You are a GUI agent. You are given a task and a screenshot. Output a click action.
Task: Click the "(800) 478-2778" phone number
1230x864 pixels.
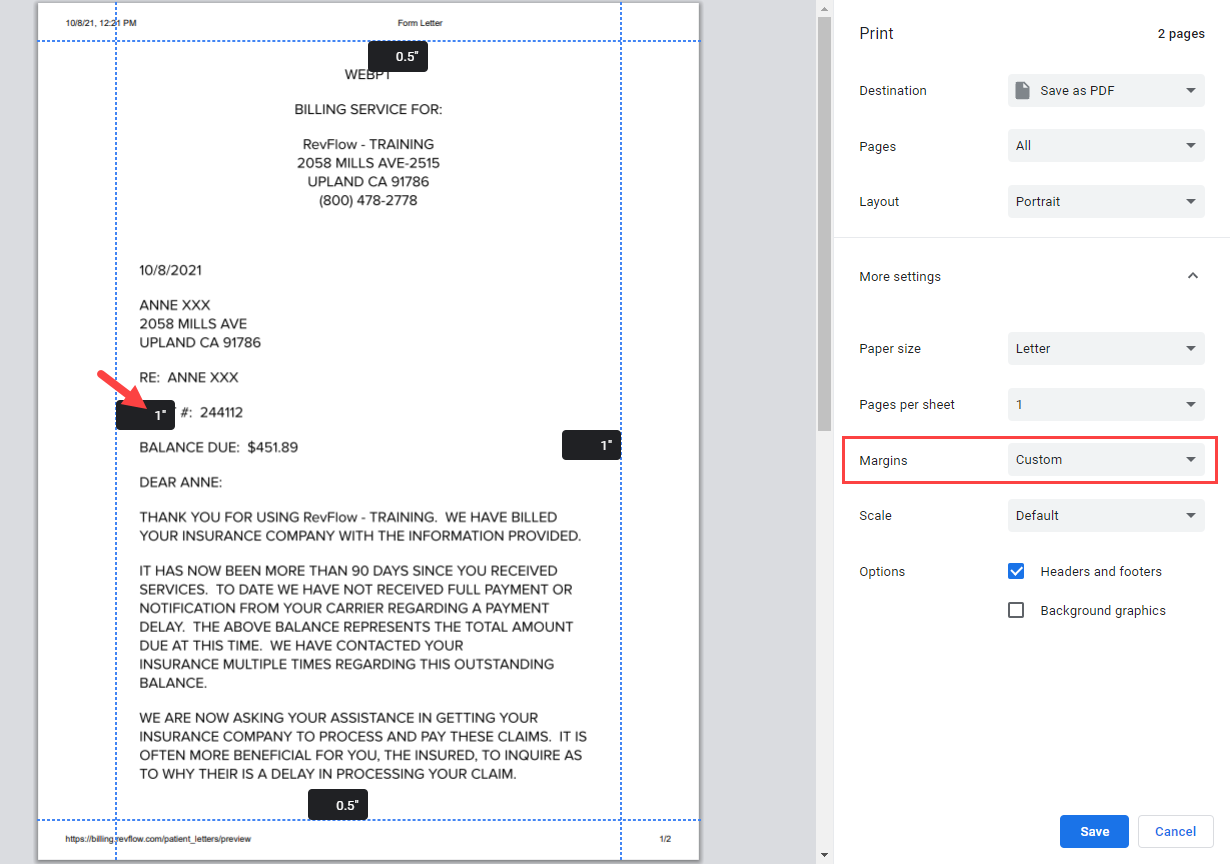click(x=368, y=200)
